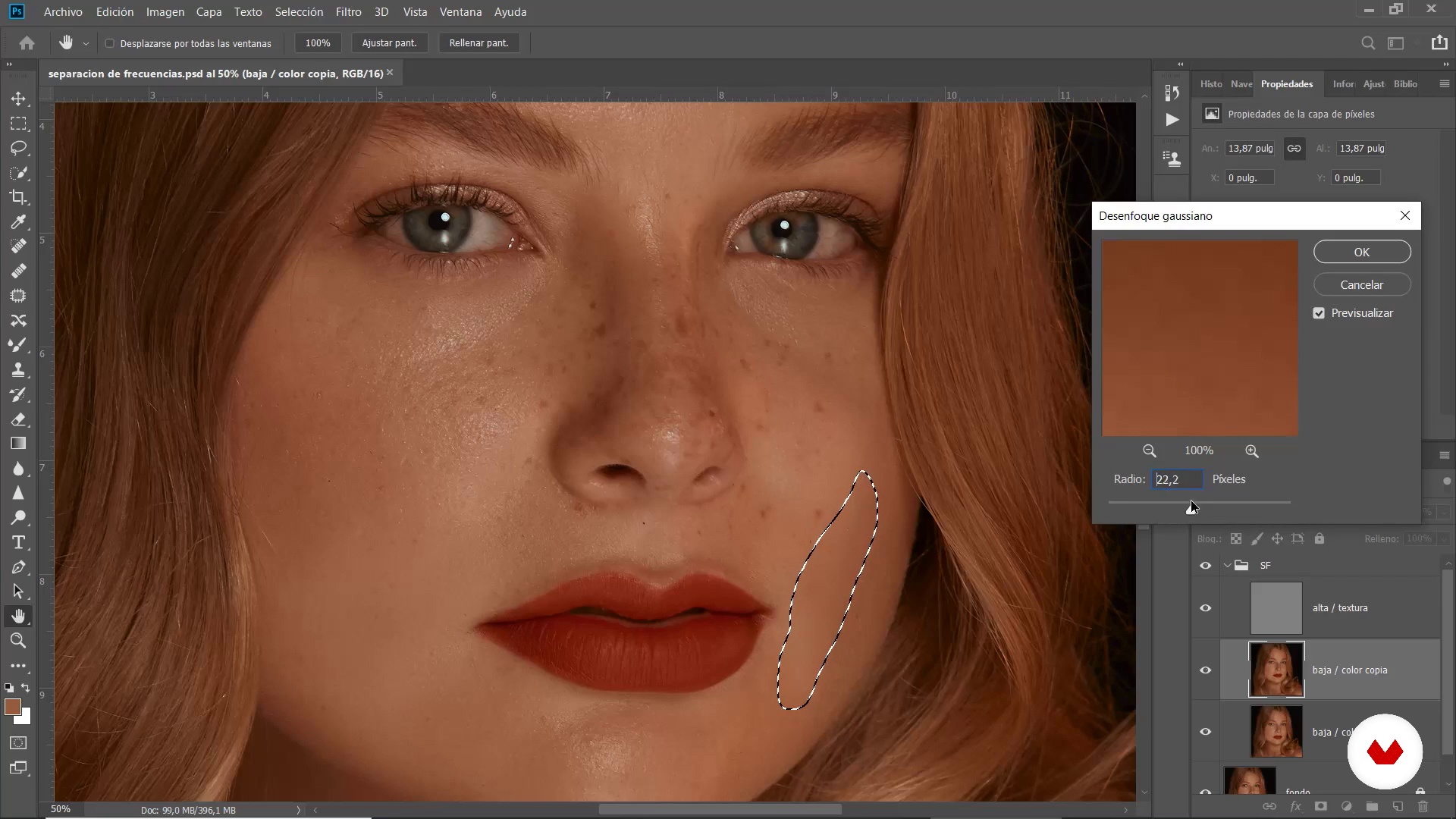Screen dimensions: 1456x819
Task: Click the foreground color swatch
Action: tap(11, 707)
